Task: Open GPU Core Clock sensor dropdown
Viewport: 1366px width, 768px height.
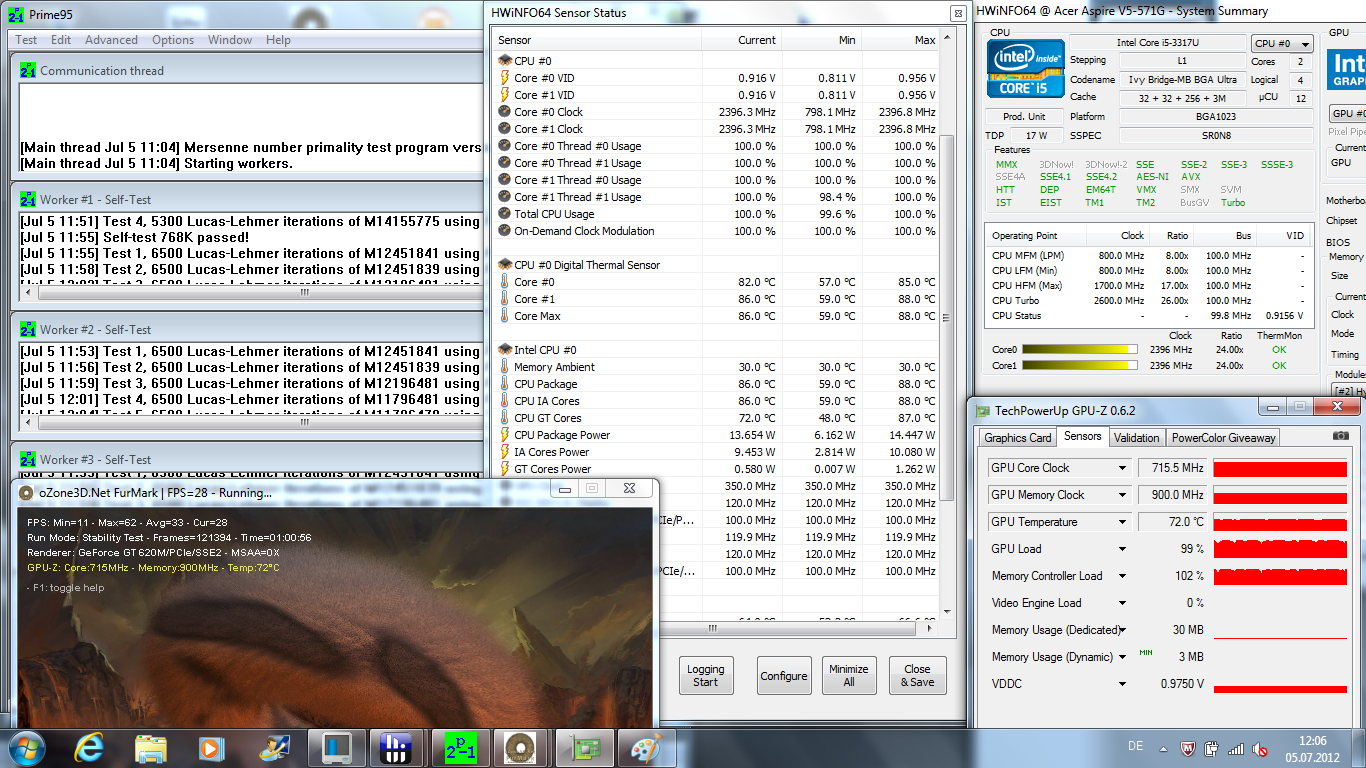Action: point(1123,468)
